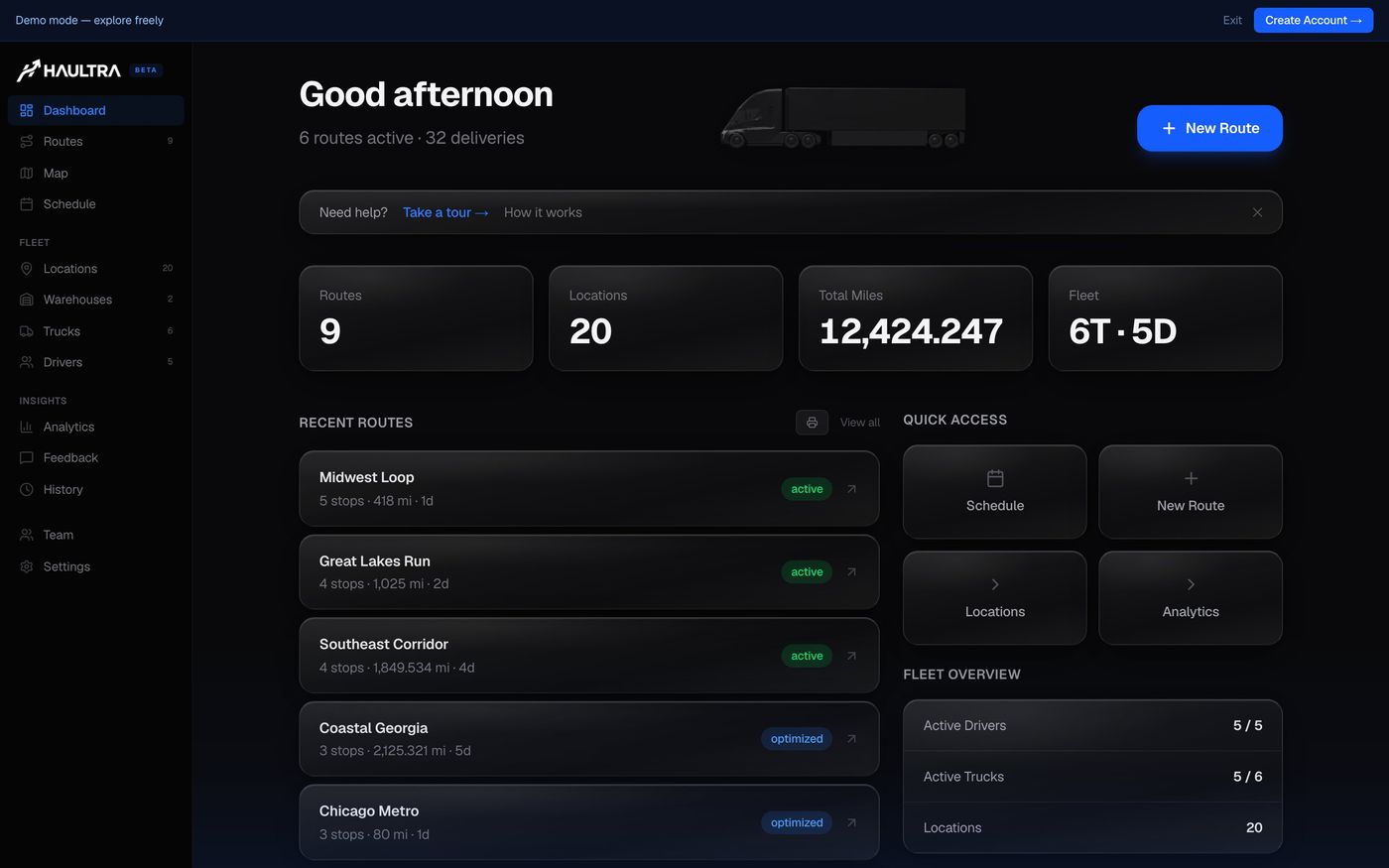This screenshot has width=1389, height=868.
Task: Click the Locations stat card showing 20
Action: coord(666,318)
